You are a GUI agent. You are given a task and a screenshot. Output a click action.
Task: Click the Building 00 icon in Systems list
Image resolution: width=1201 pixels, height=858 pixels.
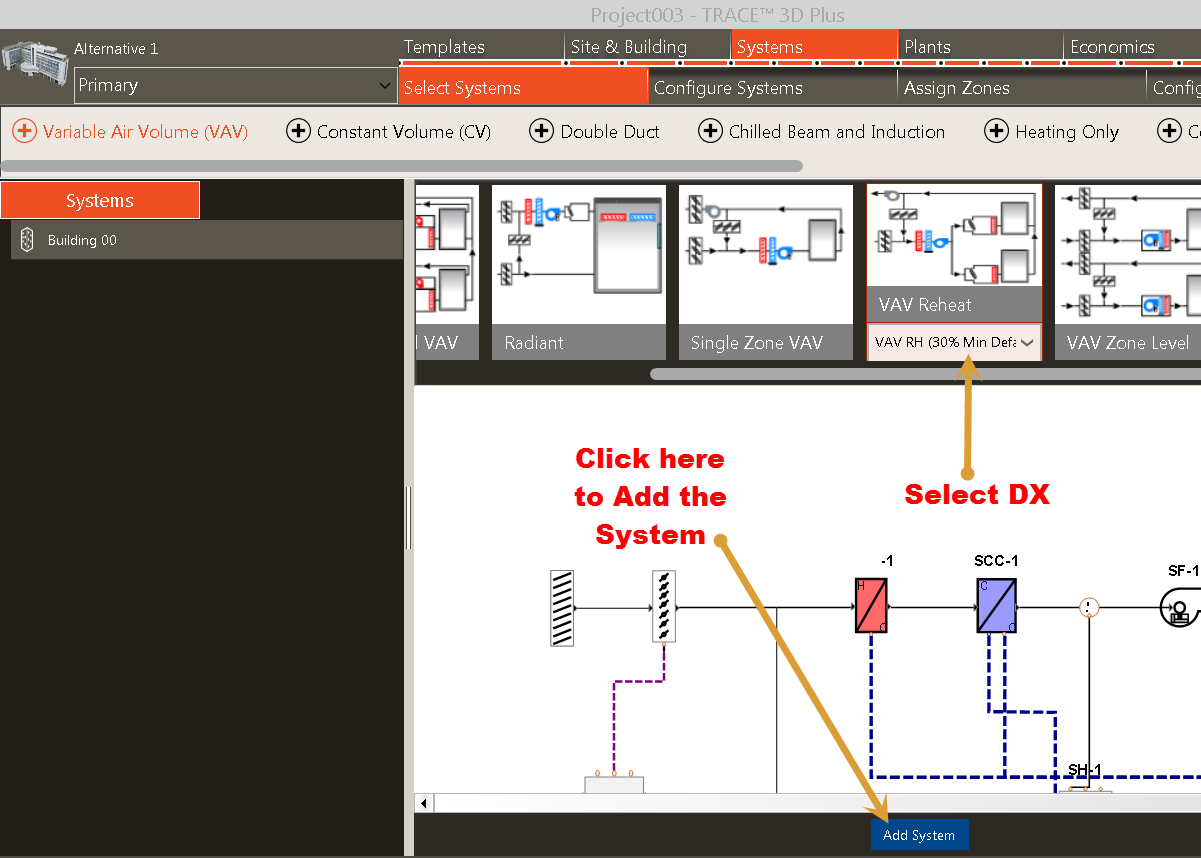tap(28, 240)
